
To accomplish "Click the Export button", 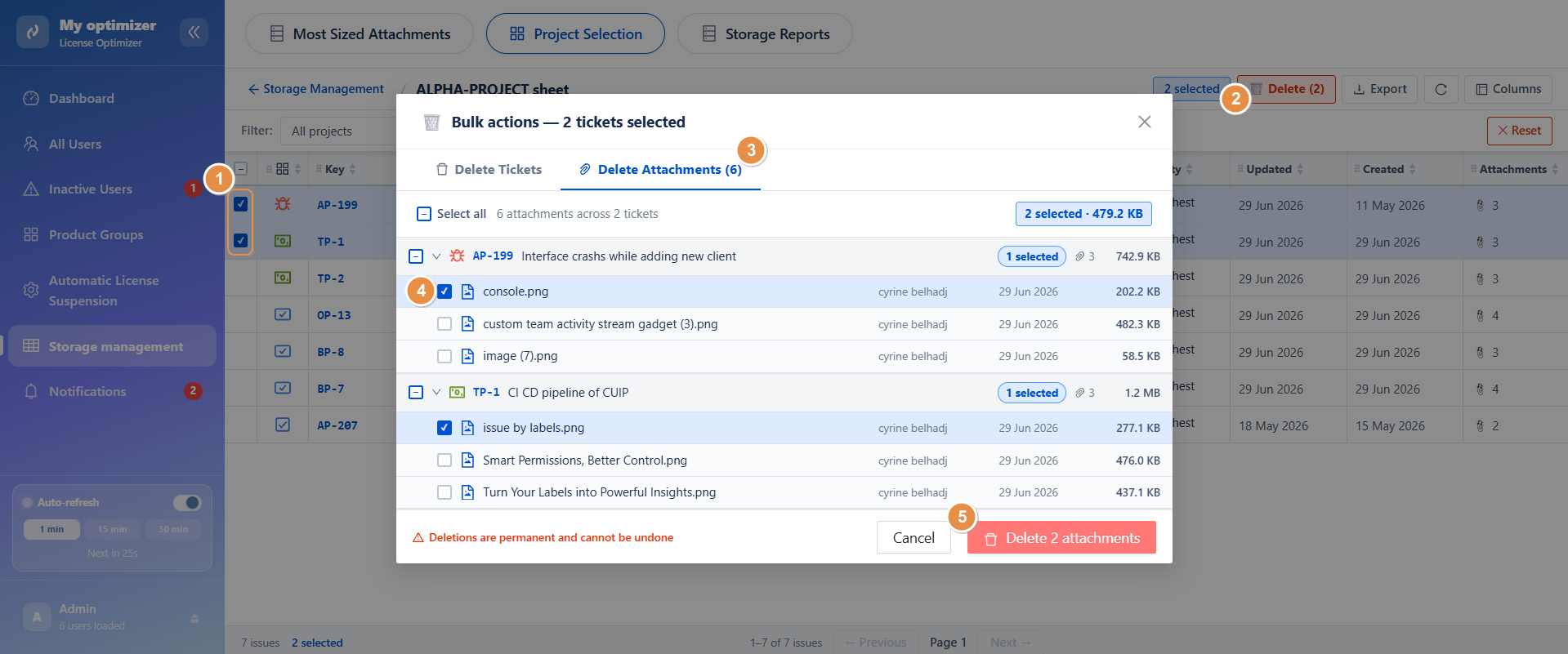I will 1379,89.
